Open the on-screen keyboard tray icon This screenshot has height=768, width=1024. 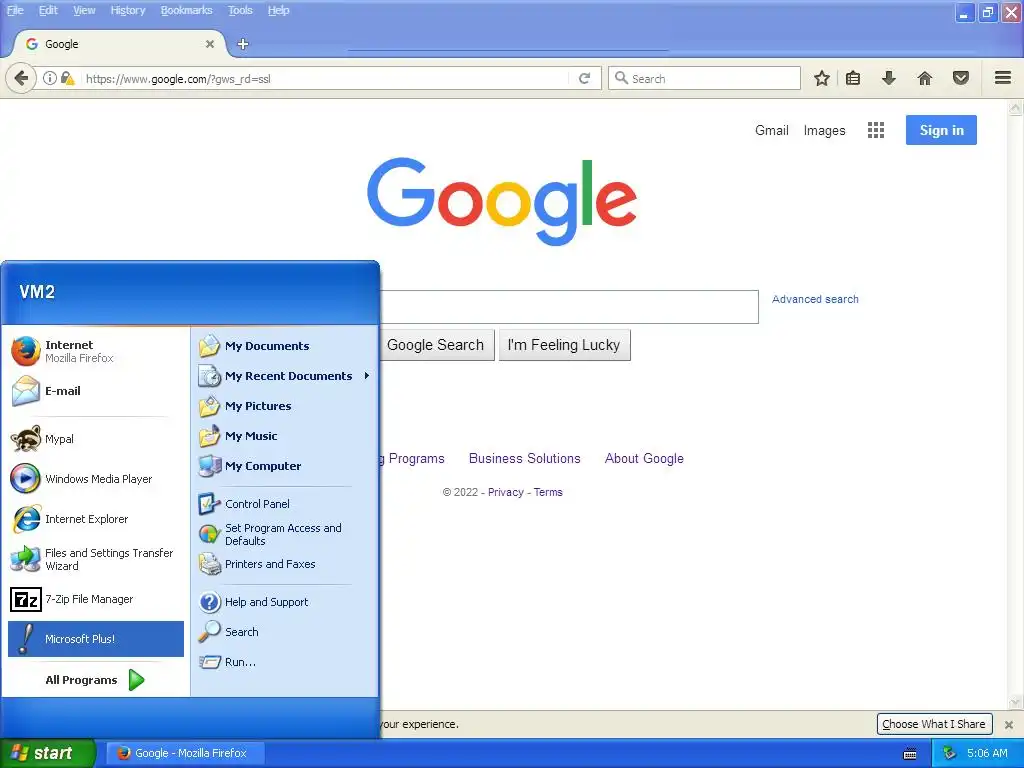910,754
